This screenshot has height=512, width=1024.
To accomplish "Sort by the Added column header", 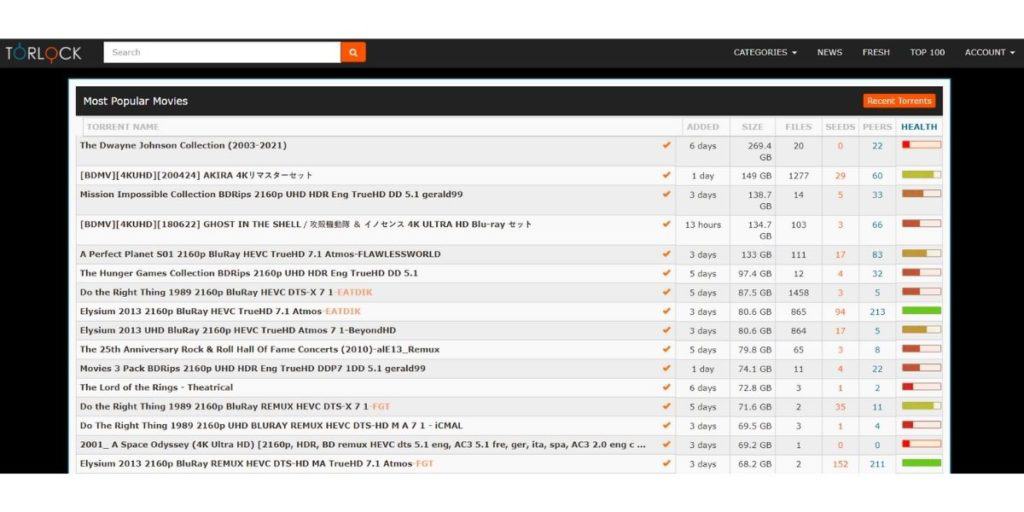I will 703,127.
